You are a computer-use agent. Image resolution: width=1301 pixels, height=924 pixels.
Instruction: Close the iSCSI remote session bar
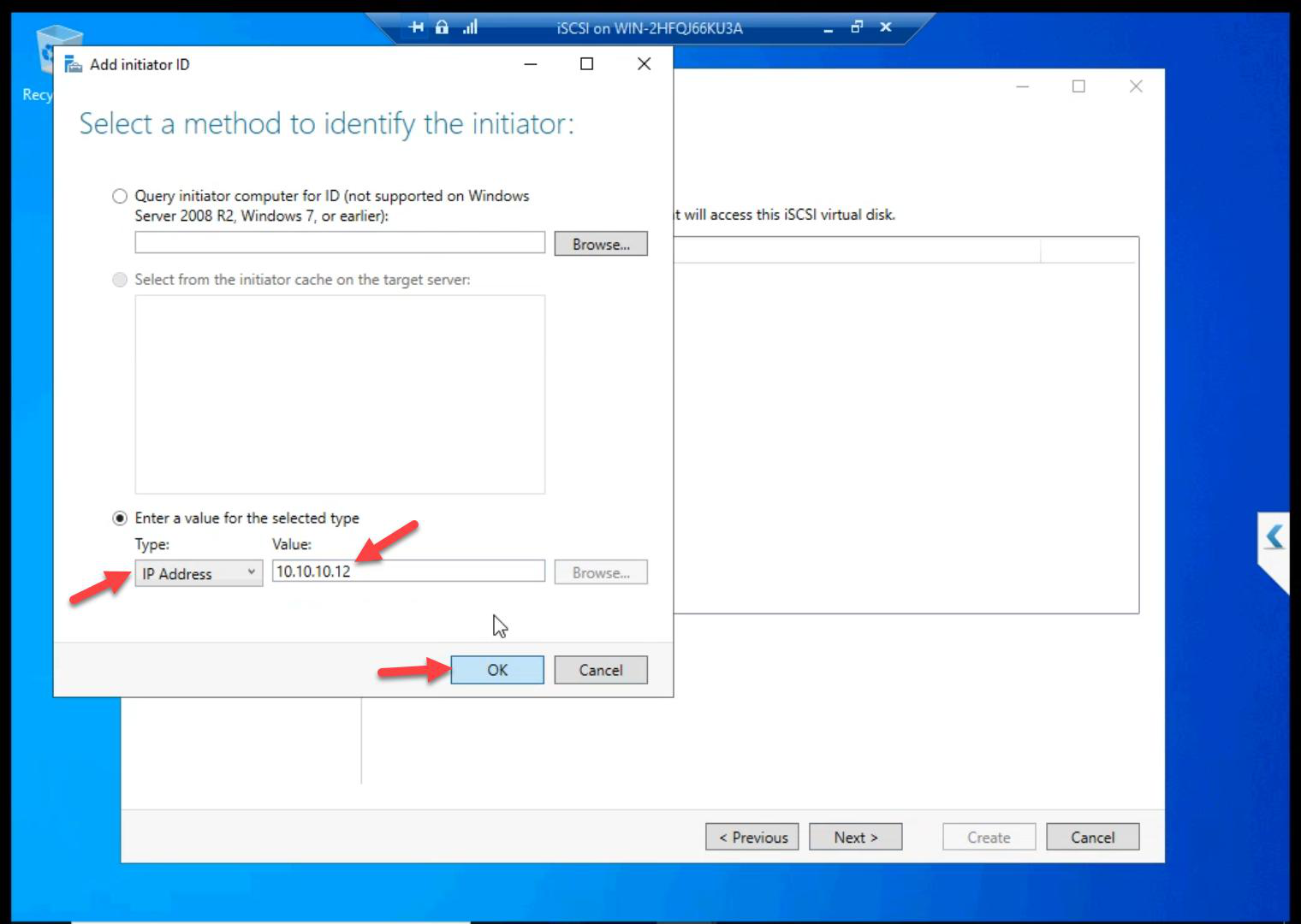click(886, 27)
